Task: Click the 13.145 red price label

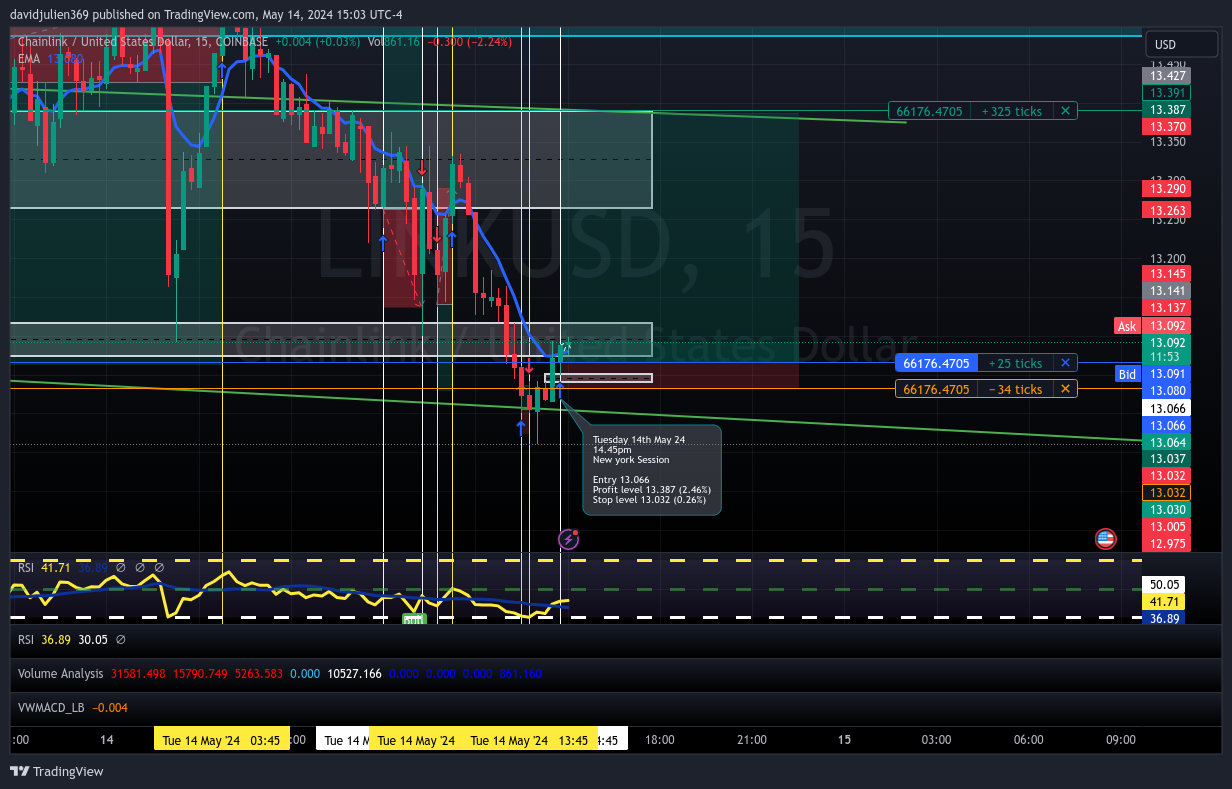Action: coord(1167,273)
